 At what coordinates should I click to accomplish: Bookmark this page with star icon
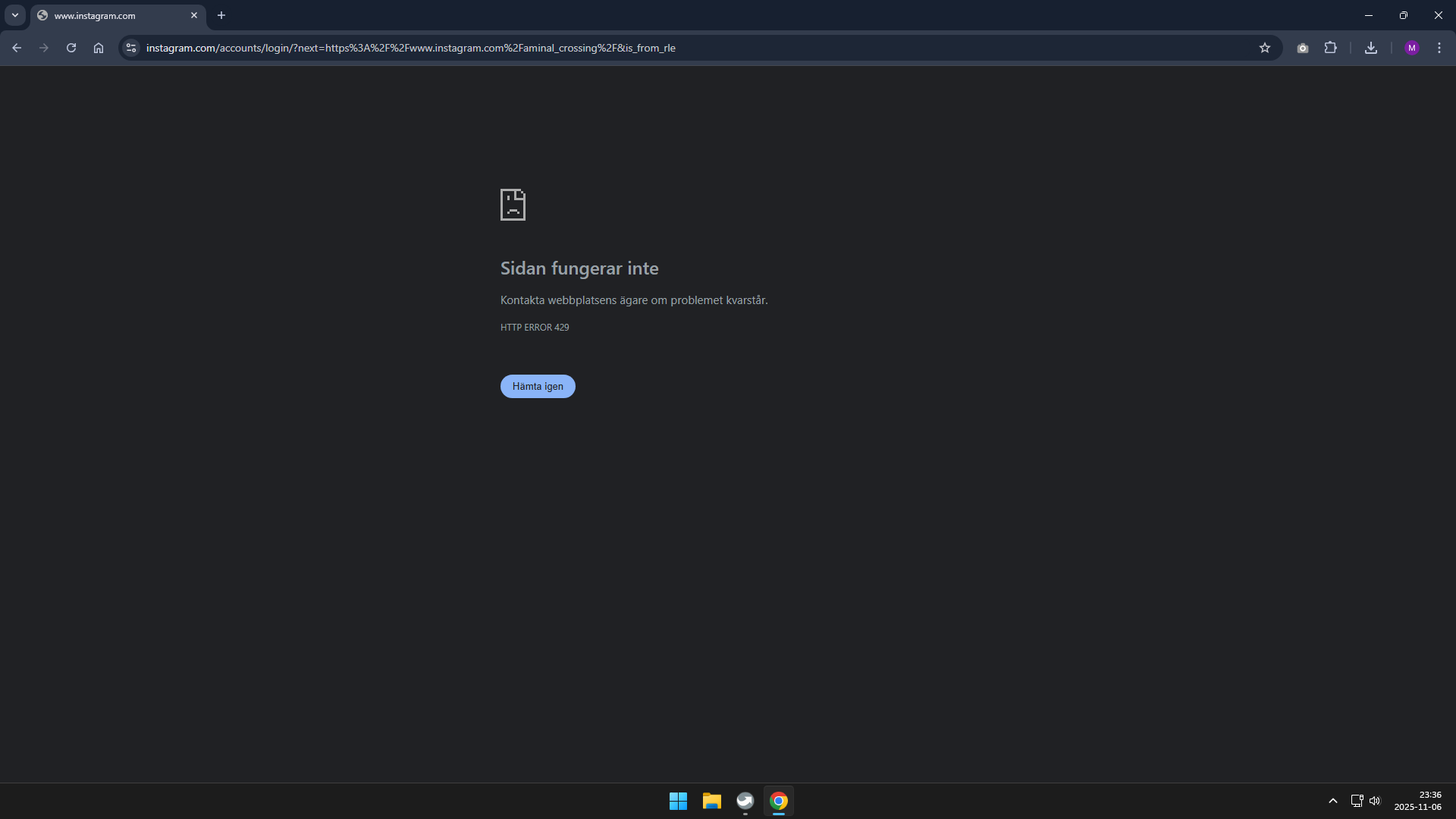(1265, 48)
